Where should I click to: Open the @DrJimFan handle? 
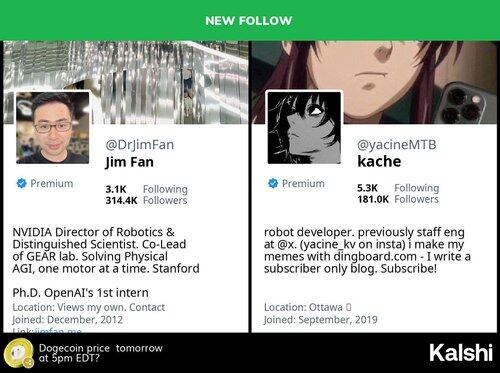click(x=140, y=145)
